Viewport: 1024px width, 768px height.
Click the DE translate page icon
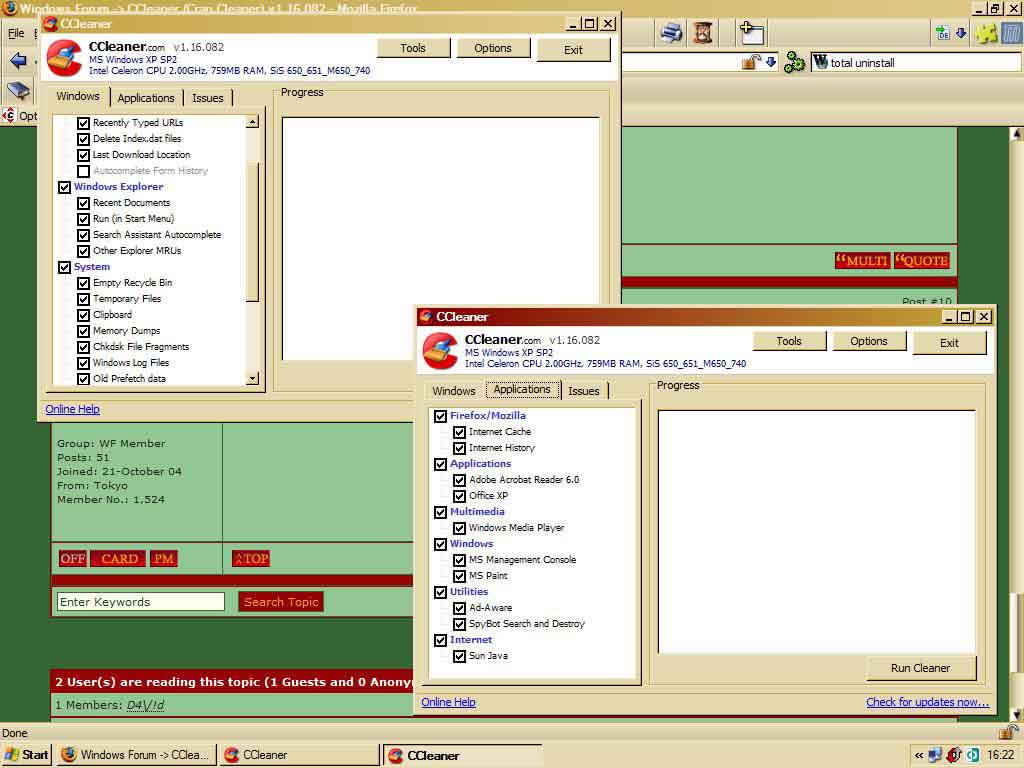942,33
